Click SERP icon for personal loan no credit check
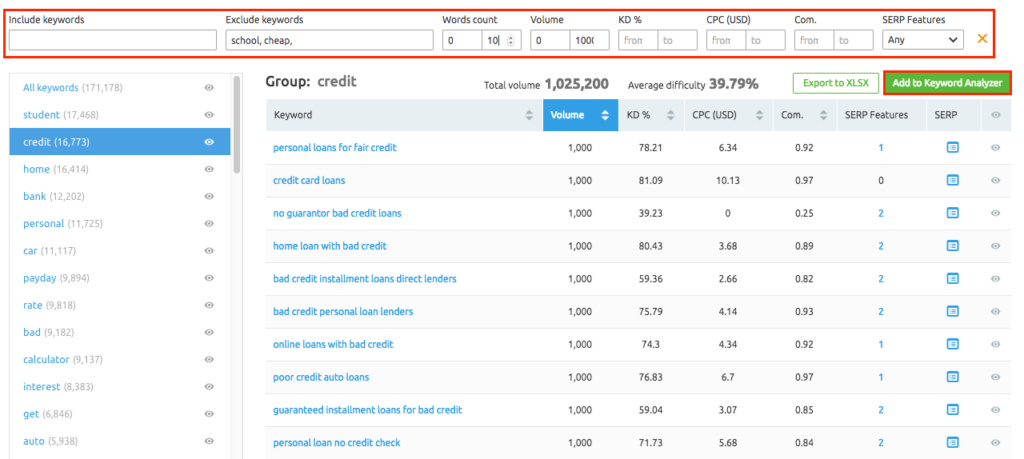Screen dimensions: 1024x459 (952, 443)
